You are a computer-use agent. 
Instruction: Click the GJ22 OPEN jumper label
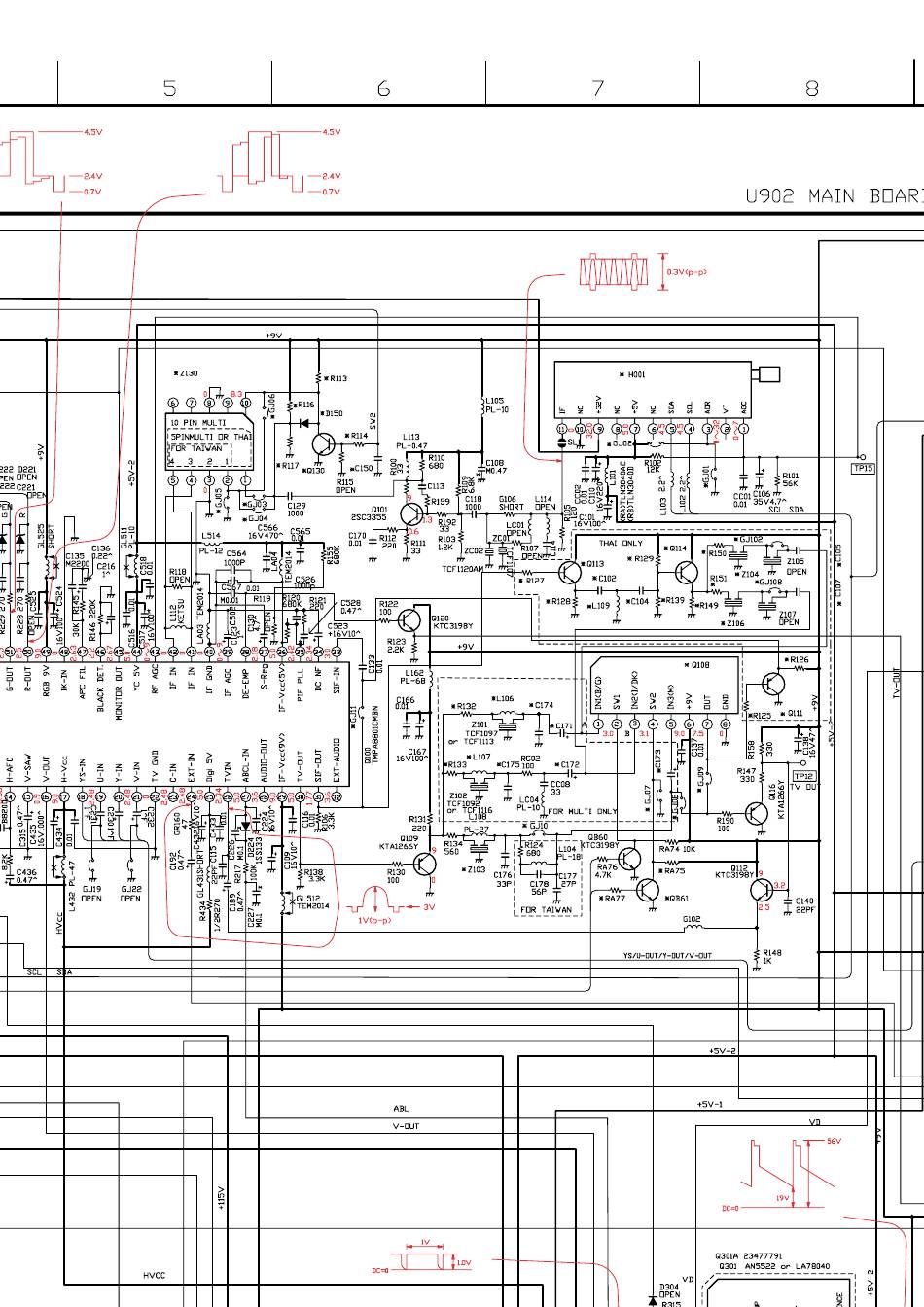(x=131, y=894)
